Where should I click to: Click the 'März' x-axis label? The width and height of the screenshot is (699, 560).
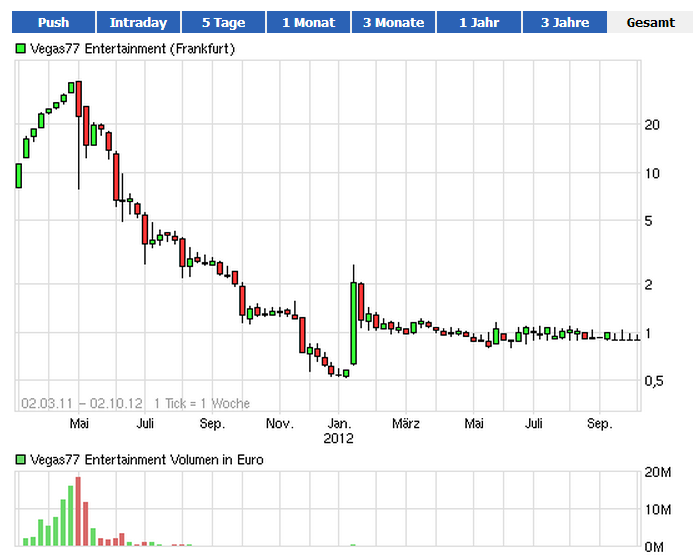coord(406,423)
